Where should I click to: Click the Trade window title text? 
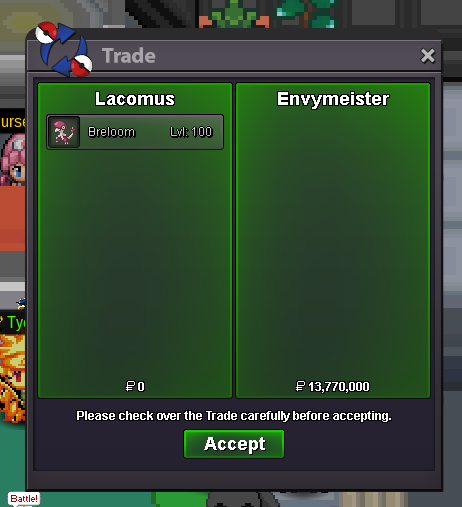coord(129,56)
